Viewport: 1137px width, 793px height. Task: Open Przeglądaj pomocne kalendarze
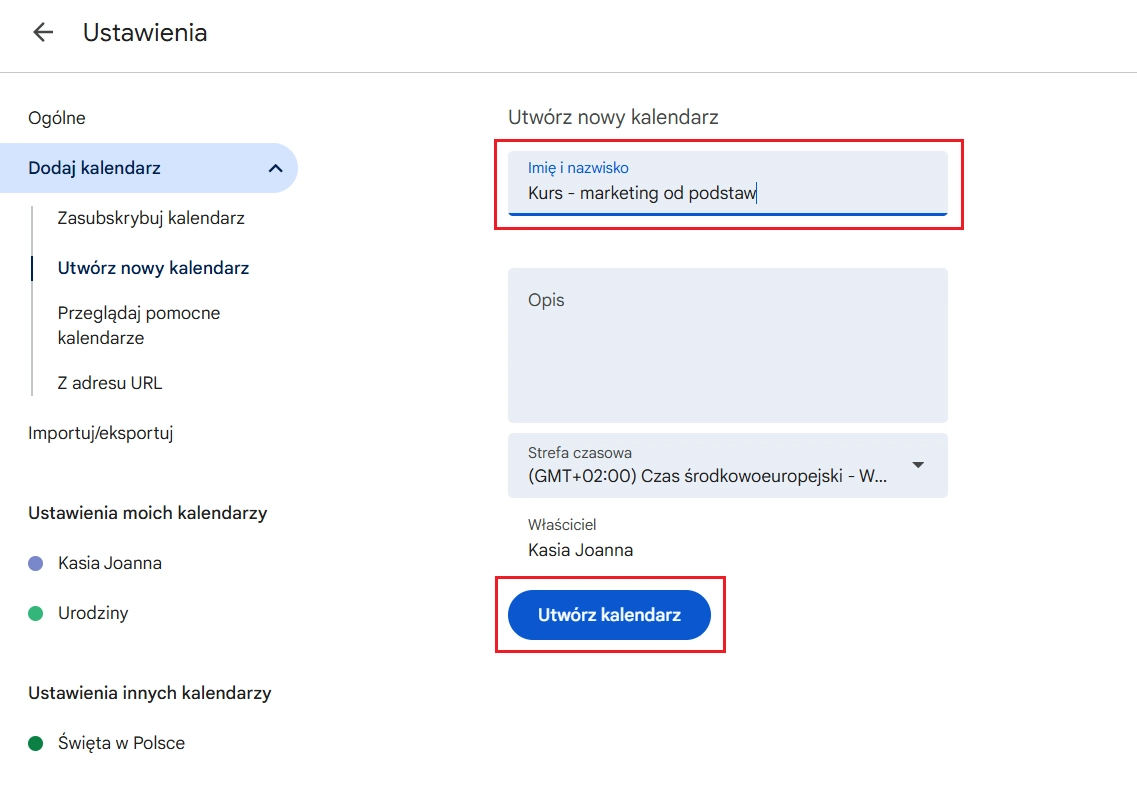[x=138, y=325]
